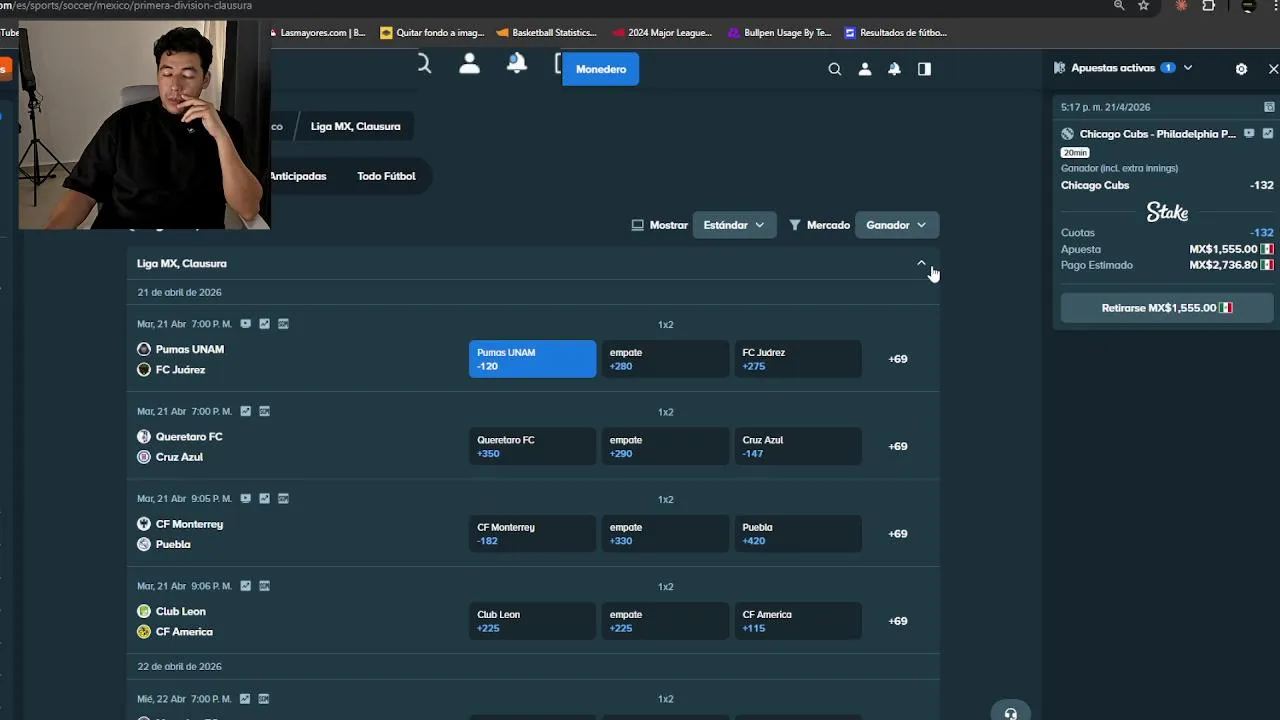Image resolution: width=1280 pixels, height=720 pixels.
Task: Click the large user profile icon
Action: point(469,64)
